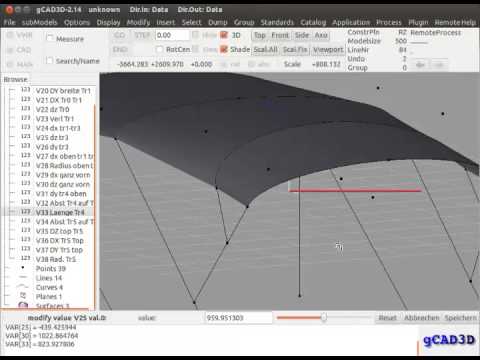480x360 pixels.
Task: Click the 123 icon beside V33 Laenge Tr4
Action: (26, 212)
